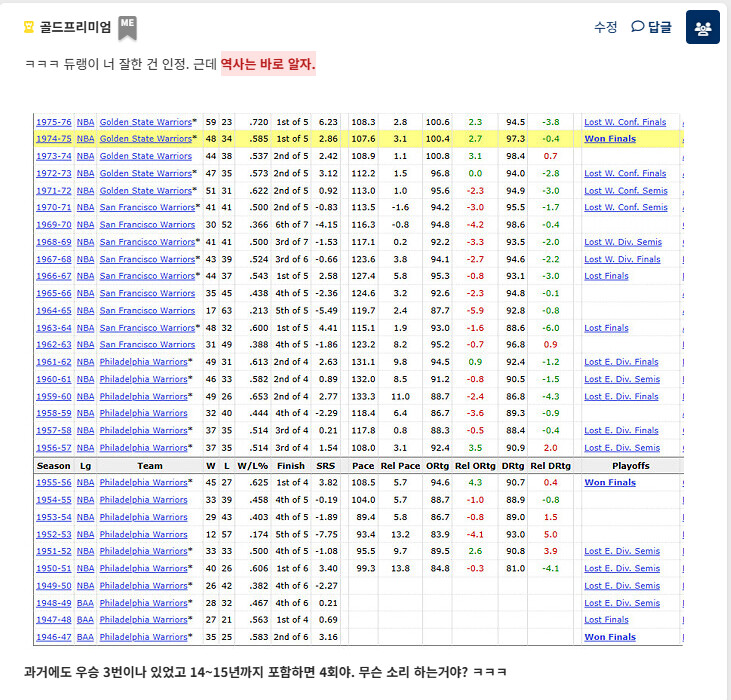Click the Lost Finals link for 1966-67
Image resolution: width=731 pixels, height=700 pixels.
(x=606, y=276)
